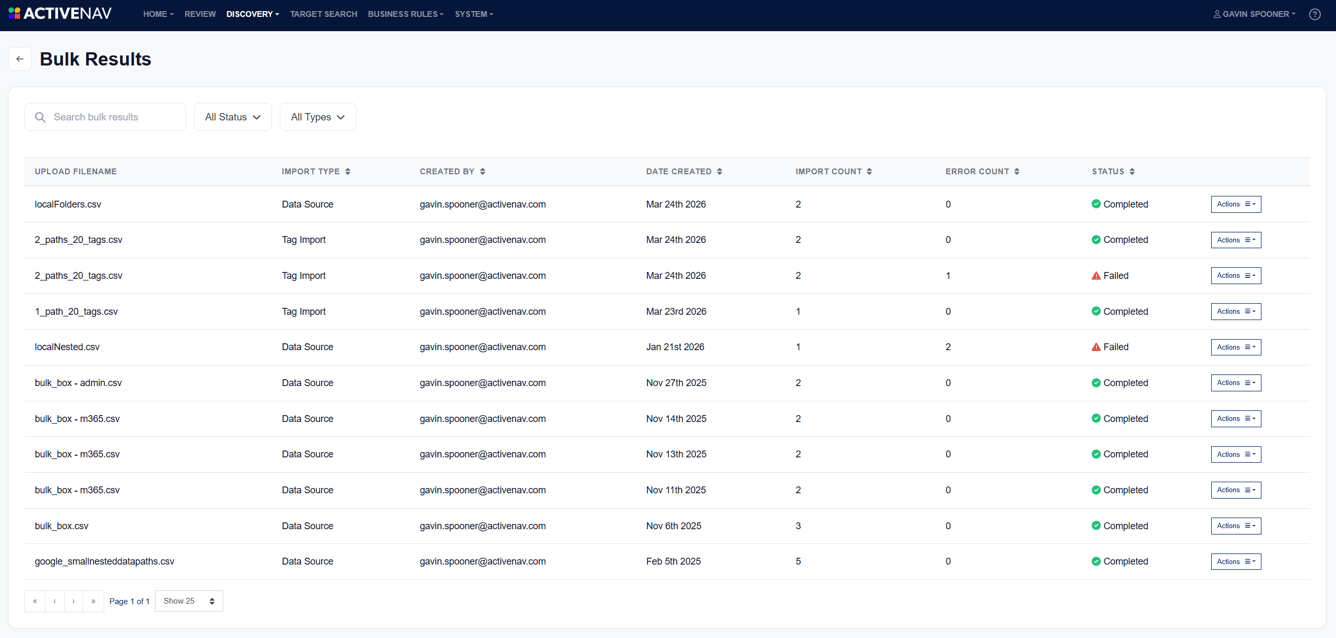Click the Nov 27th 2025 date cell
This screenshot has width=1336, height=638.
coord(676,383)
